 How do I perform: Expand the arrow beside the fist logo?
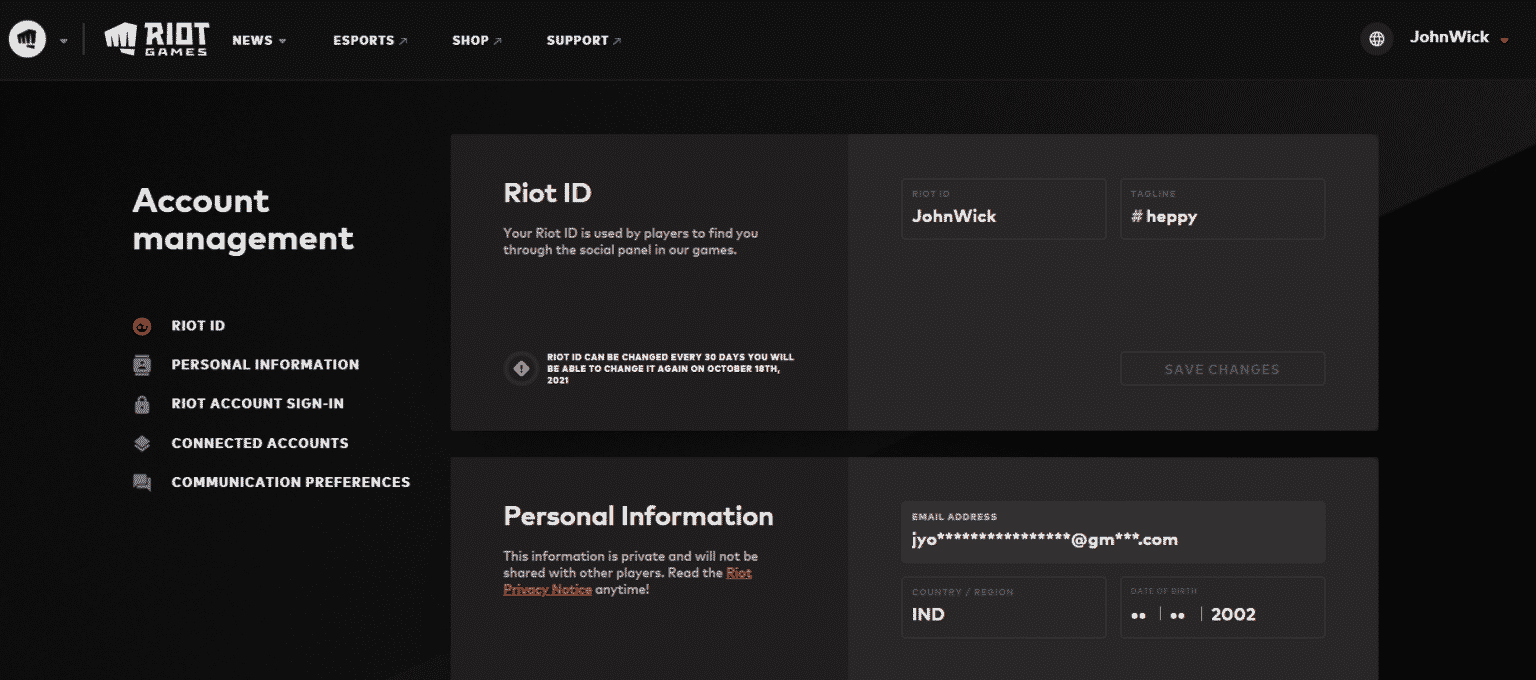[x=64, y=41]
